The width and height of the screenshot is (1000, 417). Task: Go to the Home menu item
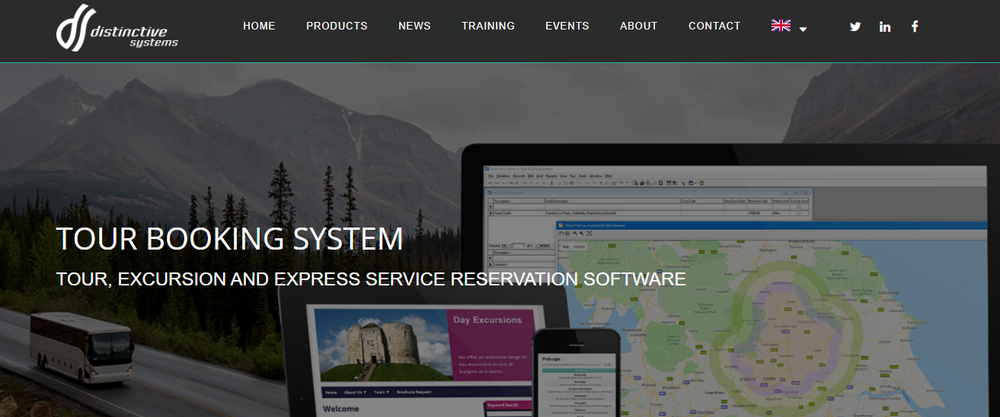(259, 26)
